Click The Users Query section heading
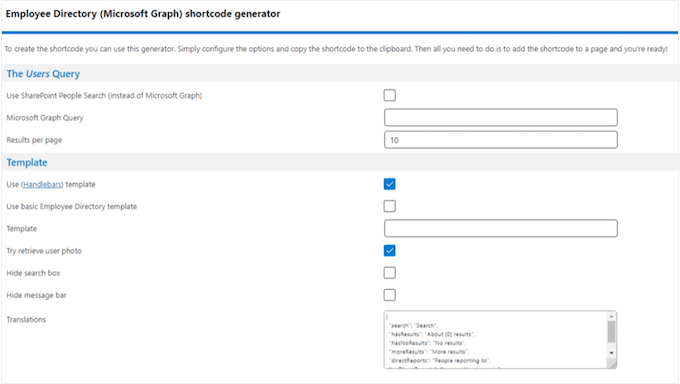This screenshot has width=680, height=384. [43, 74]
